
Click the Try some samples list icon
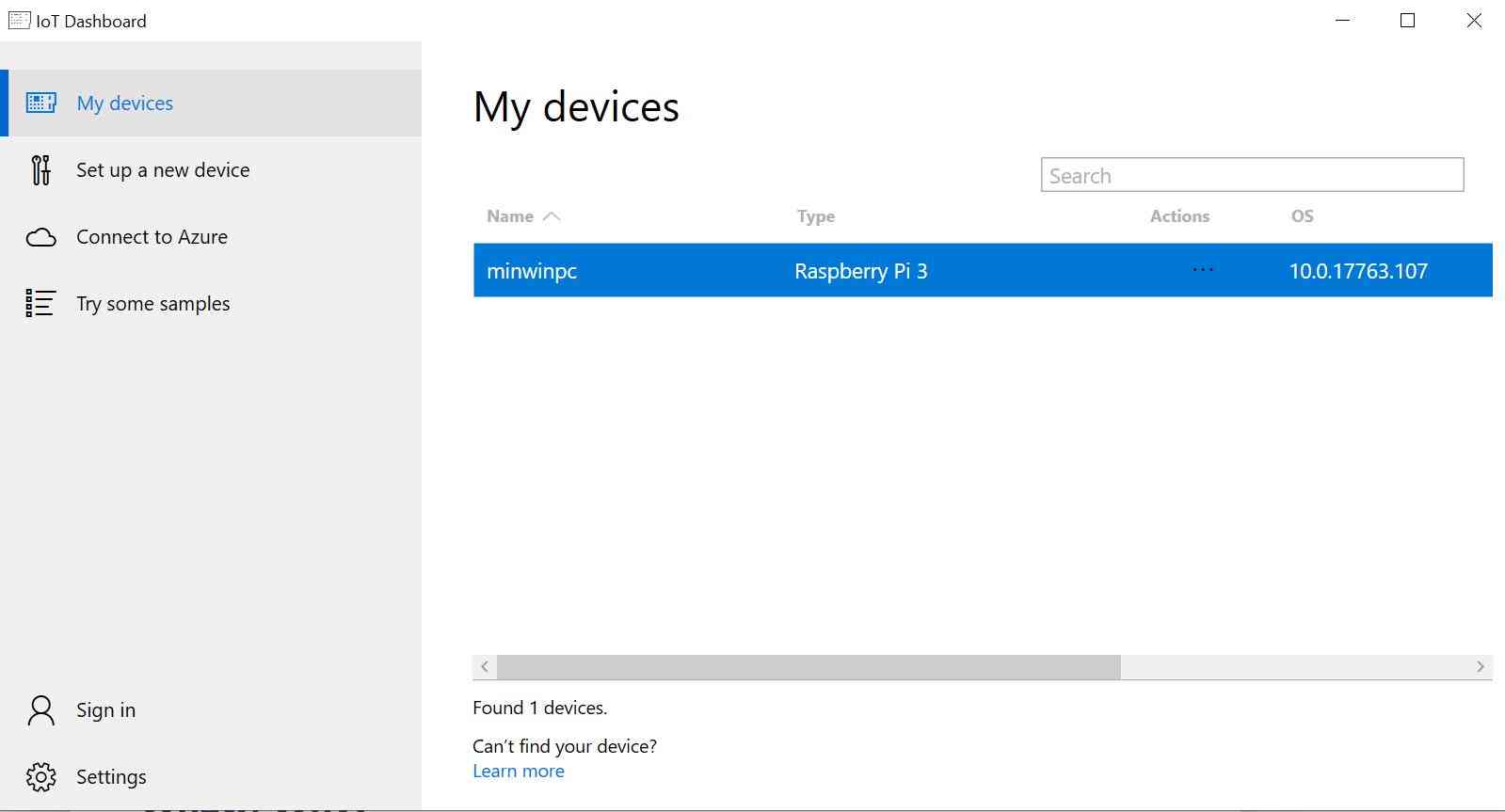(x=40, y=303)
